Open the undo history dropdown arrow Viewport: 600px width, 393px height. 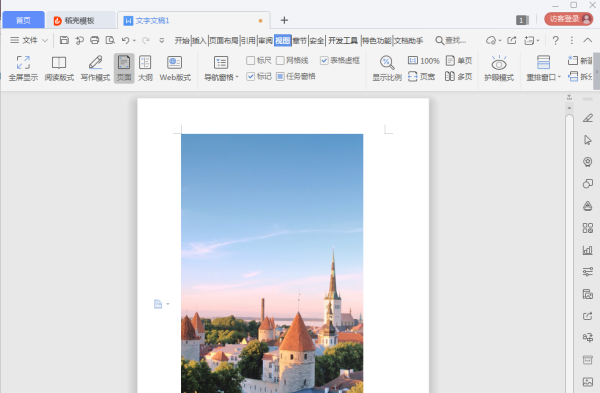coord(134,41)
